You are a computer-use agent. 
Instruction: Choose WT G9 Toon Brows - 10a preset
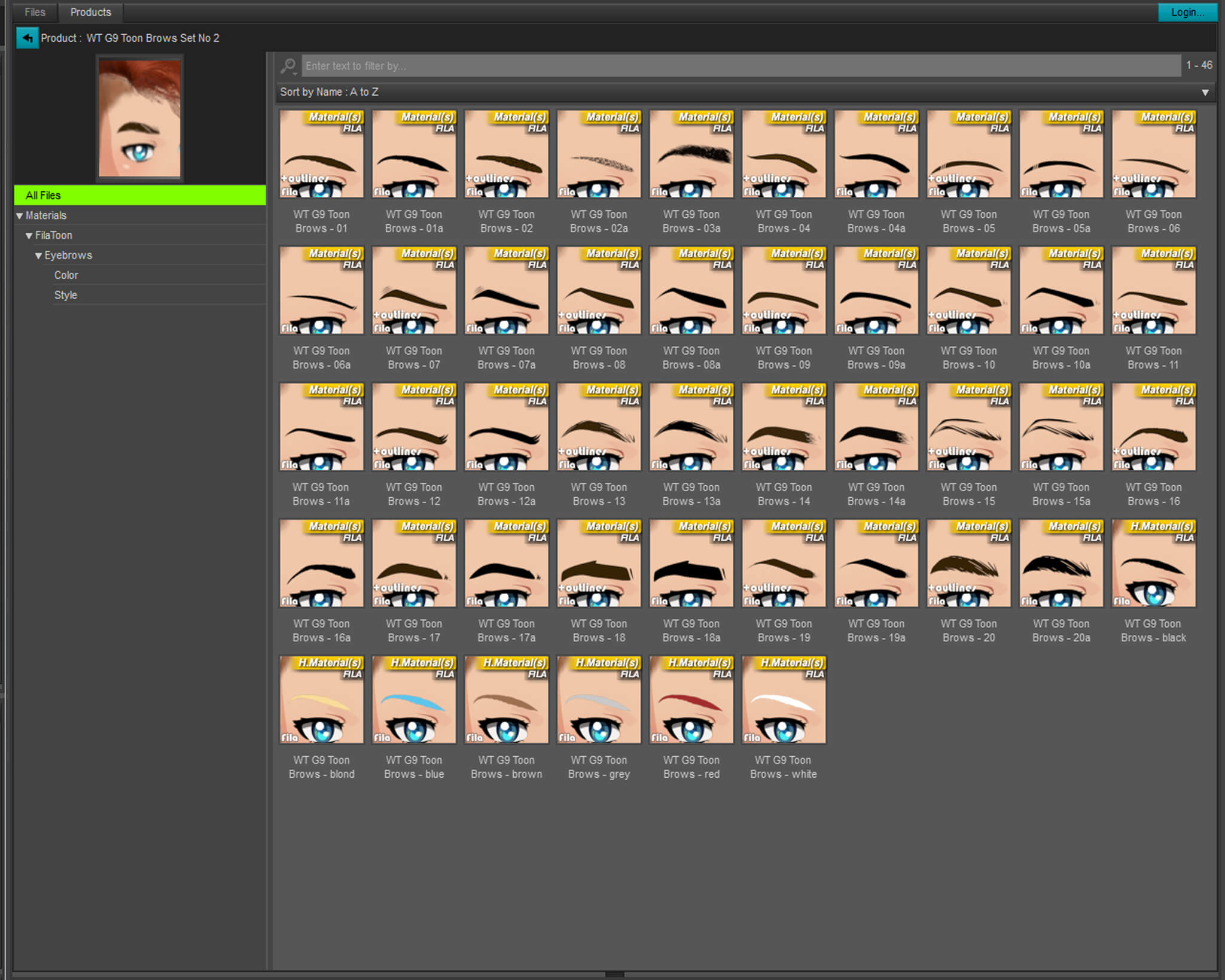coord(1061,290)
